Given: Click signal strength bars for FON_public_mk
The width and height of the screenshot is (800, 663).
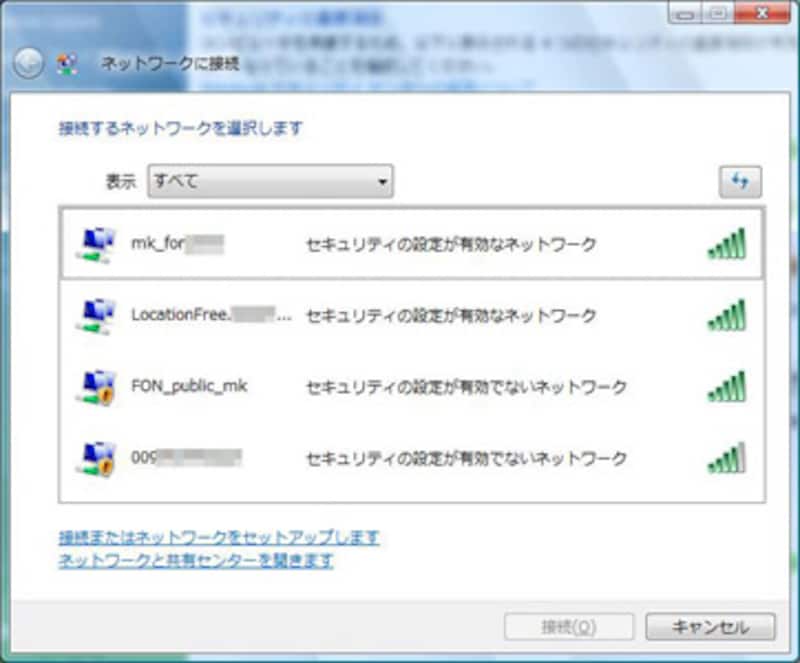Looking at the screenshot, I should [727, 387].
